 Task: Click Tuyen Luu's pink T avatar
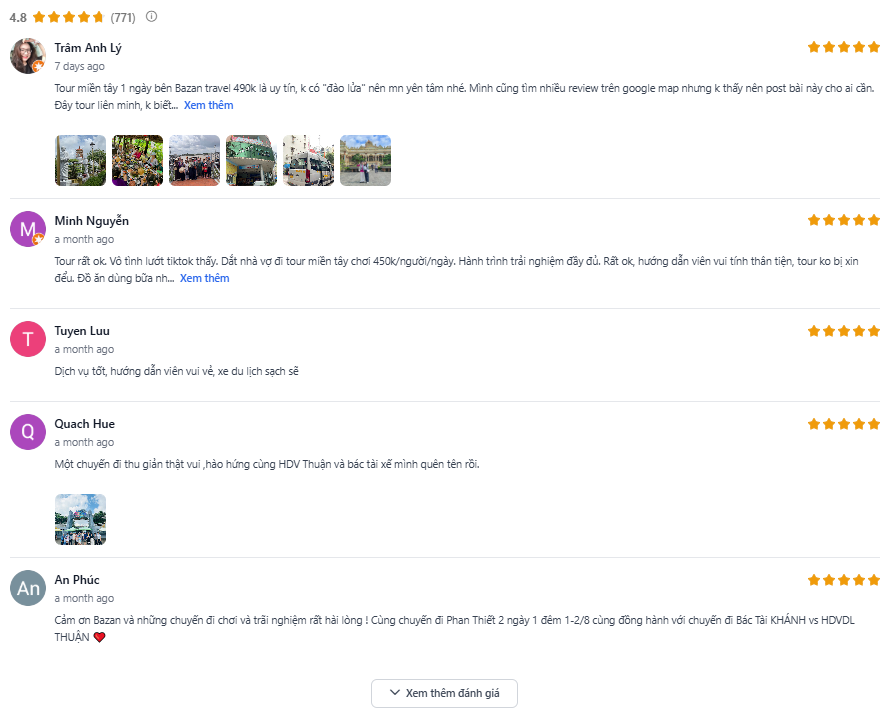point(28,339)
